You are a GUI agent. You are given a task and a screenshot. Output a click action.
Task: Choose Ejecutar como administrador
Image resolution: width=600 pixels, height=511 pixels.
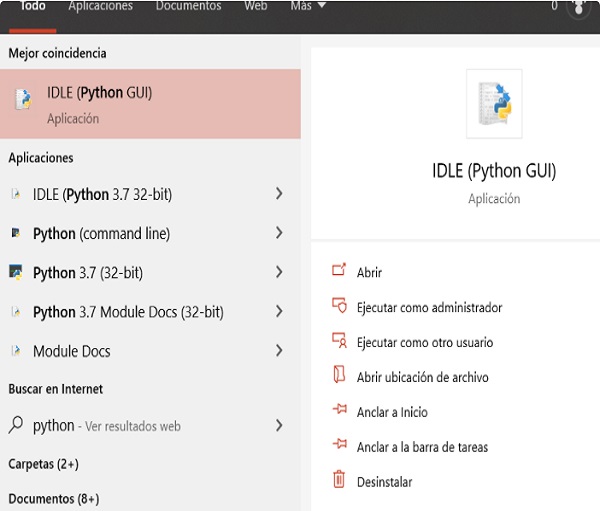429,308
